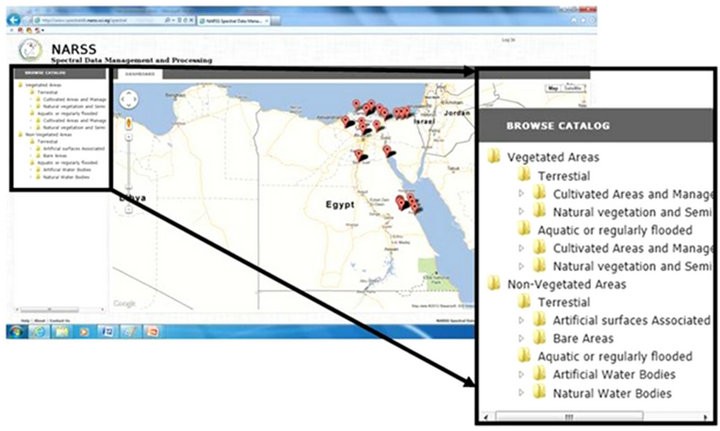Expand Bare Areas node in enlarged catalog
The width and height of the screenshot is (720, 431).
point(521,338)
